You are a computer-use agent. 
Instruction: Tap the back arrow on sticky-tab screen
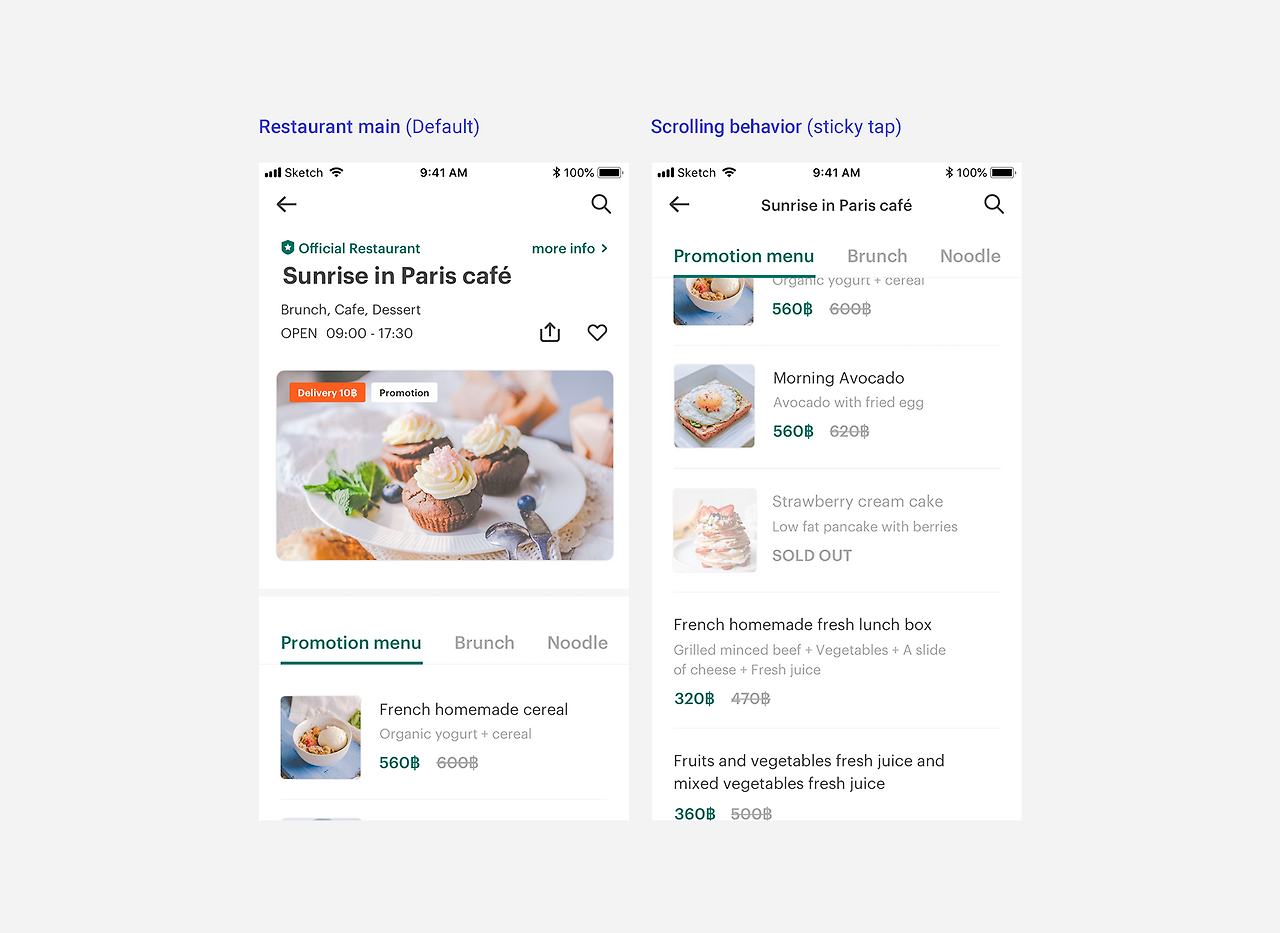pos(679,204)
